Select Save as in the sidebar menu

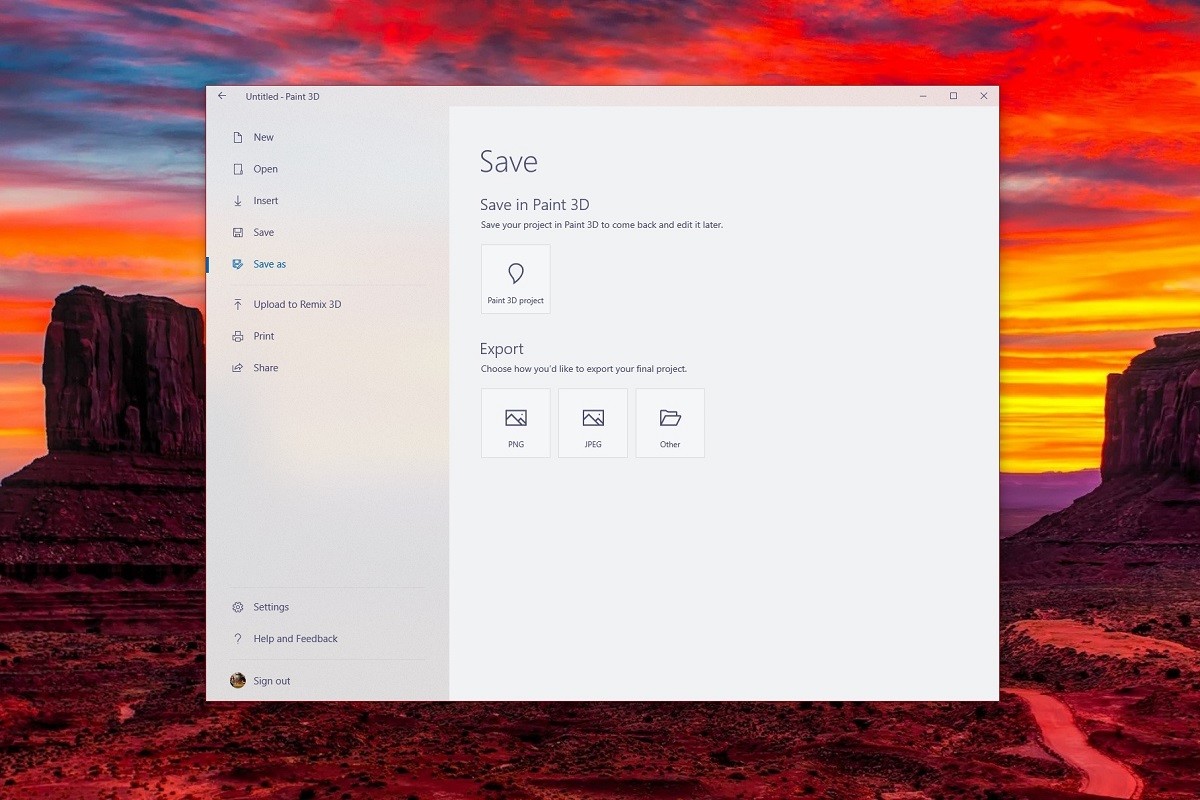[x=269, y=263]
